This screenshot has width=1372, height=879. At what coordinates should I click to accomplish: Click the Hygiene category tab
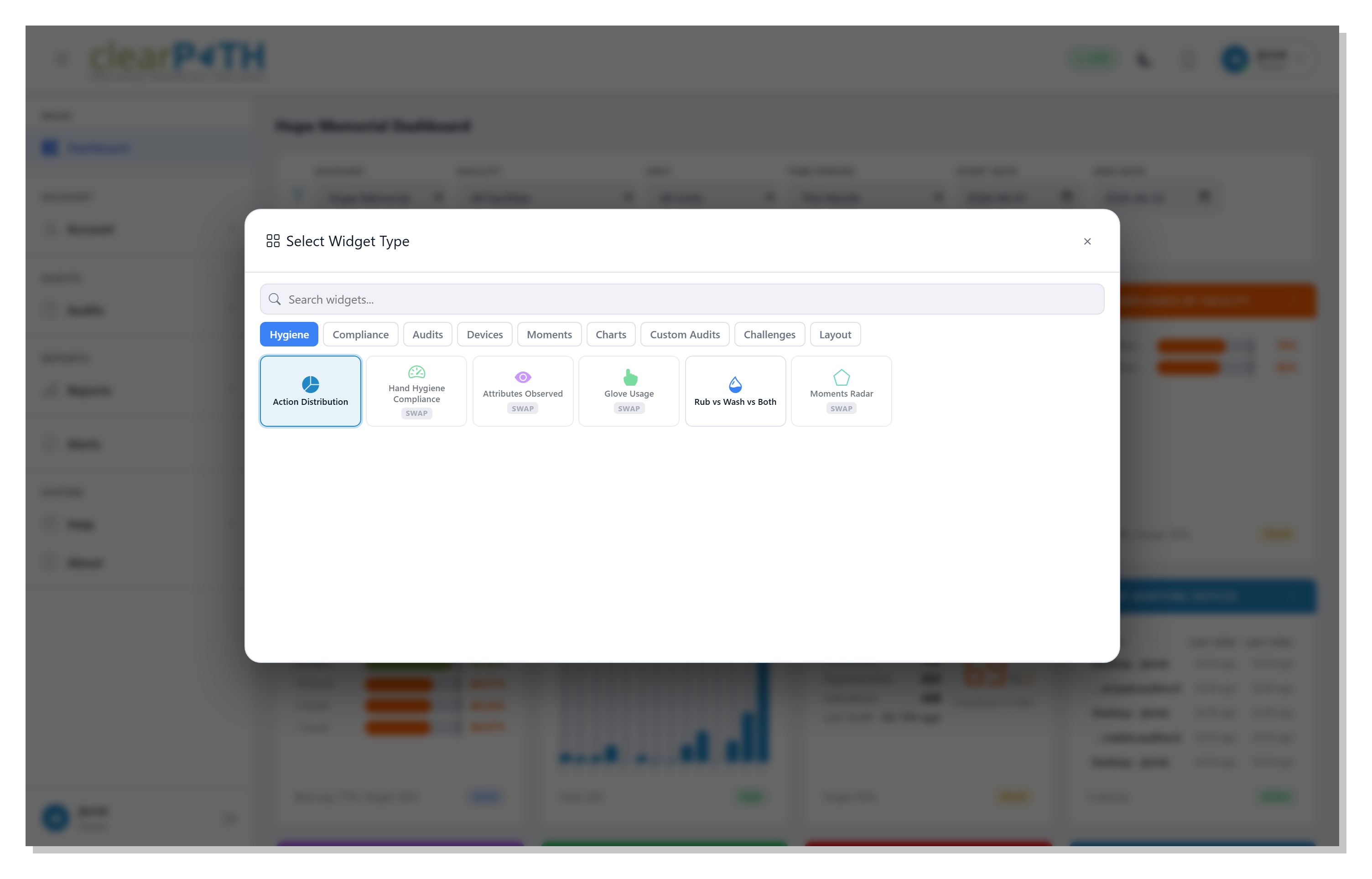(289, 335)
